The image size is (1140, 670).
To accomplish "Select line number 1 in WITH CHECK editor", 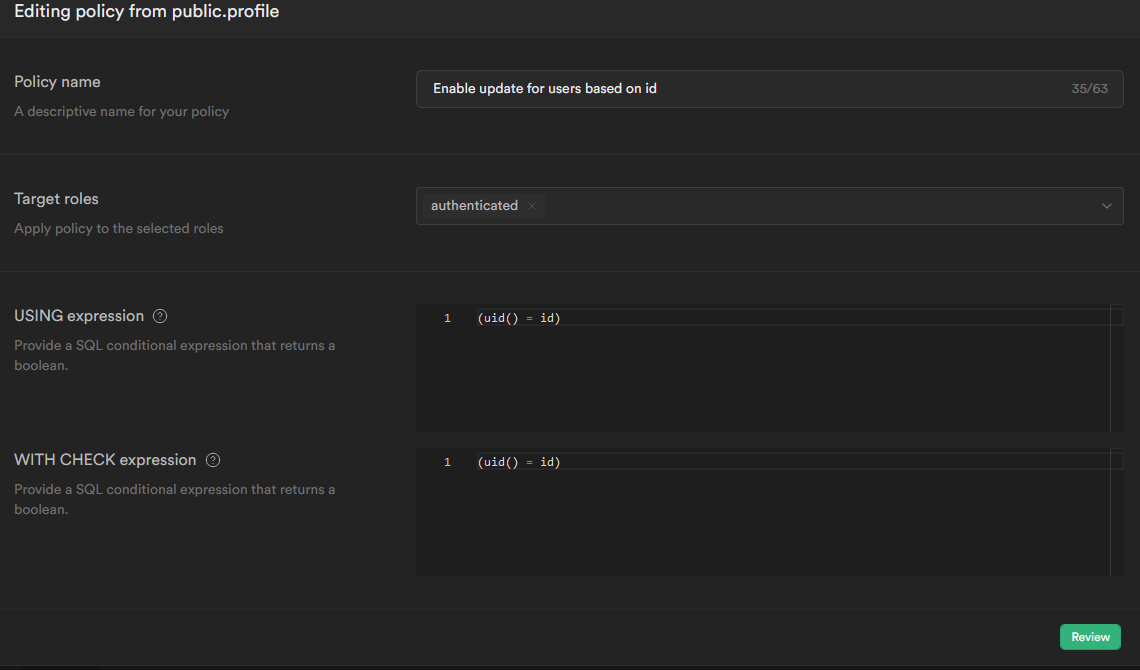I will 447,462.
